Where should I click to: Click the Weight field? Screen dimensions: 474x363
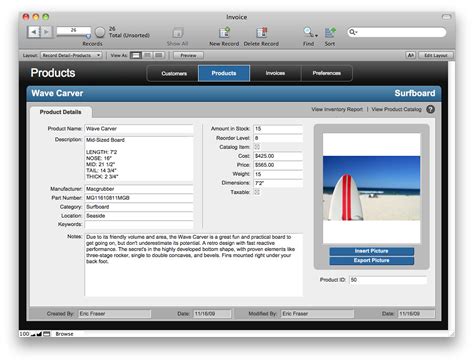(278, 174)
